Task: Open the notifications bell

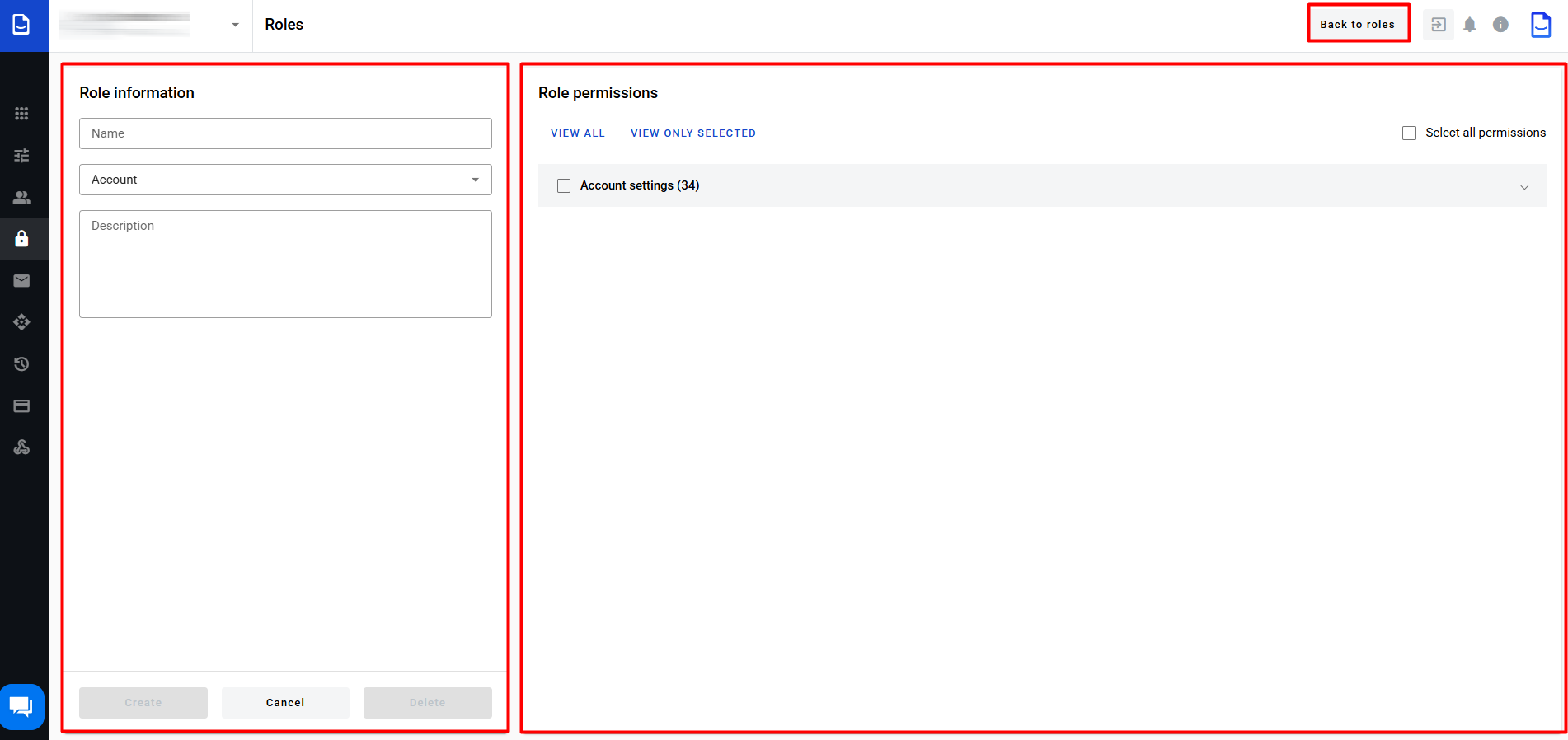Action: tap(1469, 25)
